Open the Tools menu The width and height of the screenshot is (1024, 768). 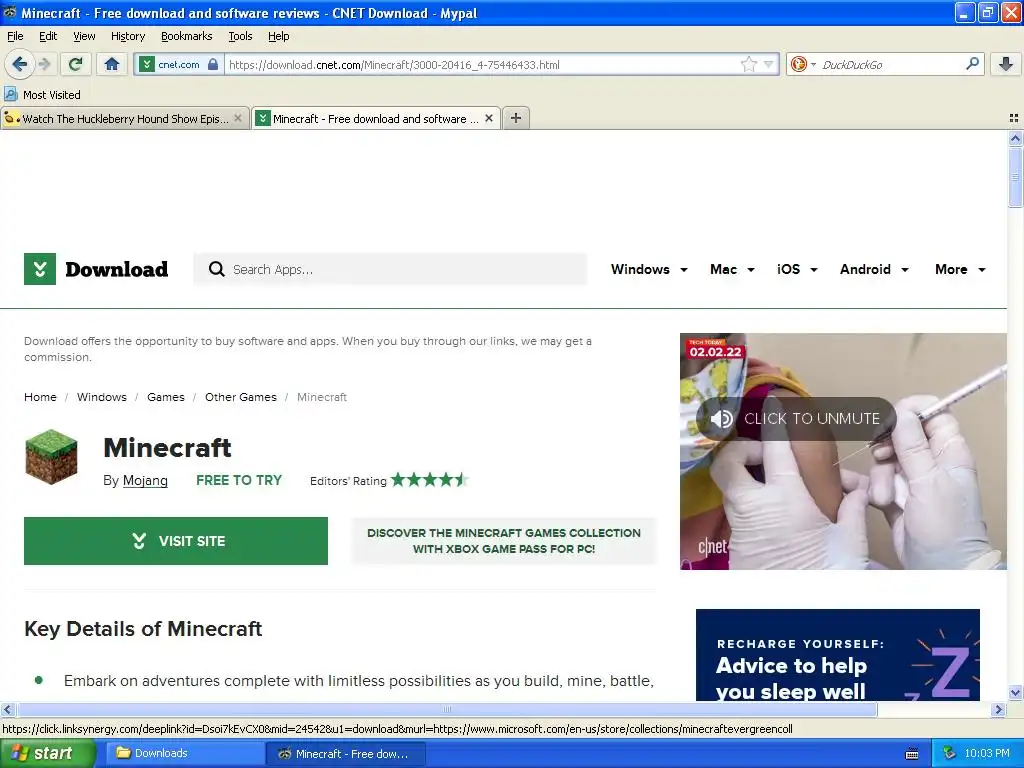pyautogui.click(x=240, y=36)
